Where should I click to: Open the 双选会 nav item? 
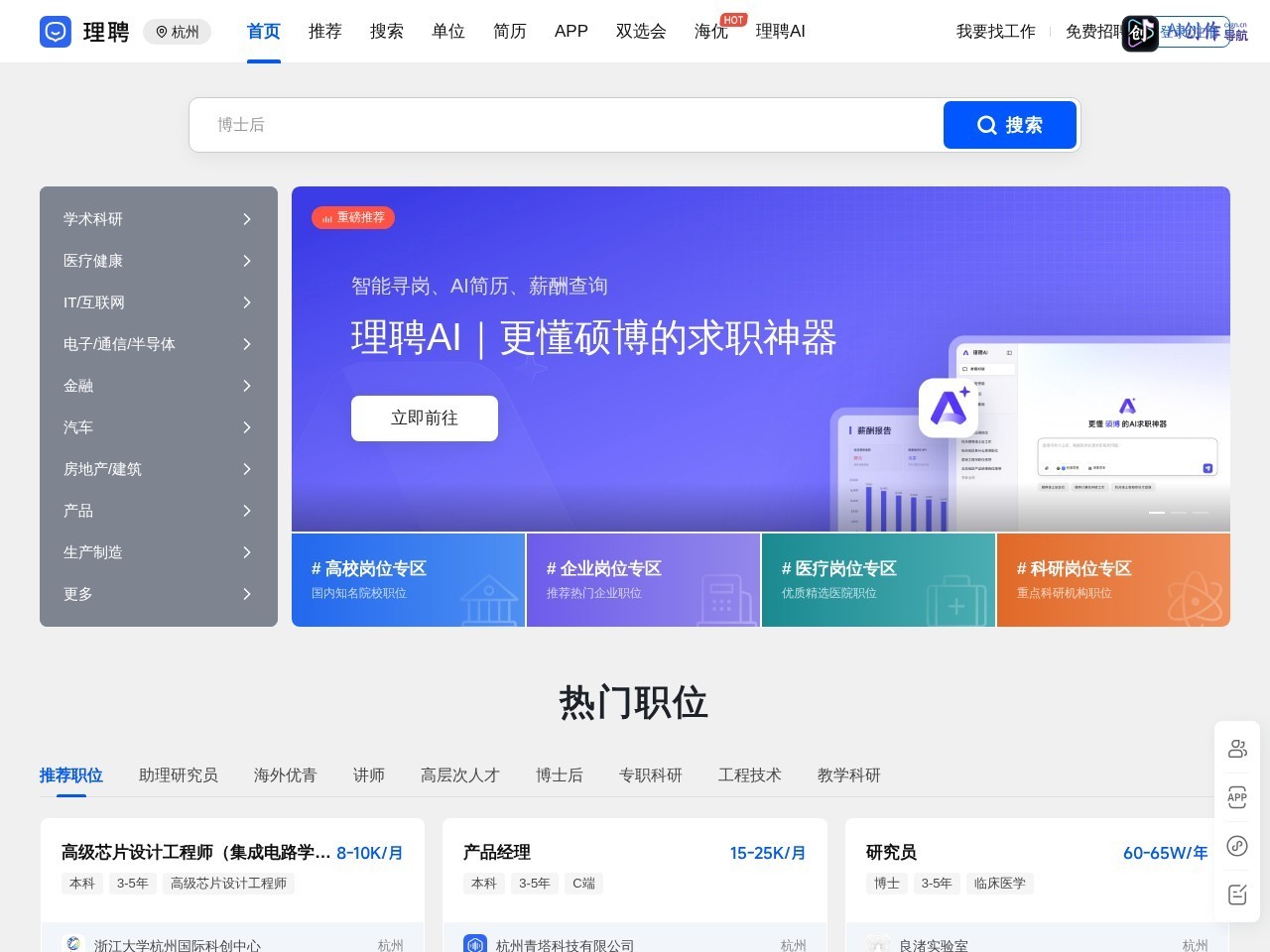pyautogui.click(x=641, y=32)
